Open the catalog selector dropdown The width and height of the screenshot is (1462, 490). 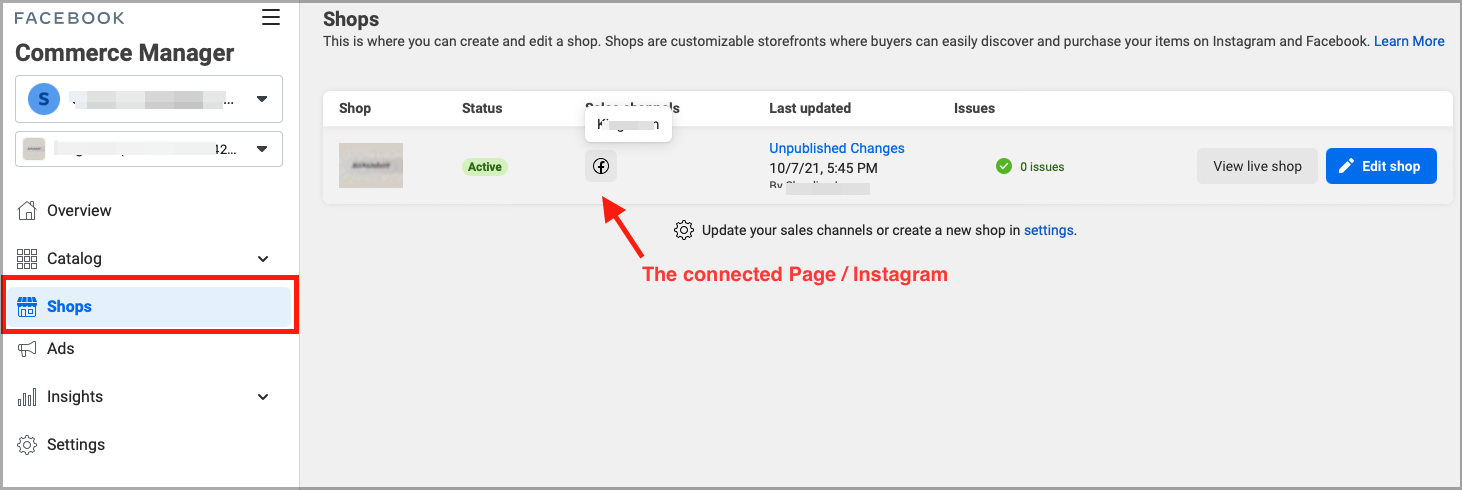[x=149, y=149]
